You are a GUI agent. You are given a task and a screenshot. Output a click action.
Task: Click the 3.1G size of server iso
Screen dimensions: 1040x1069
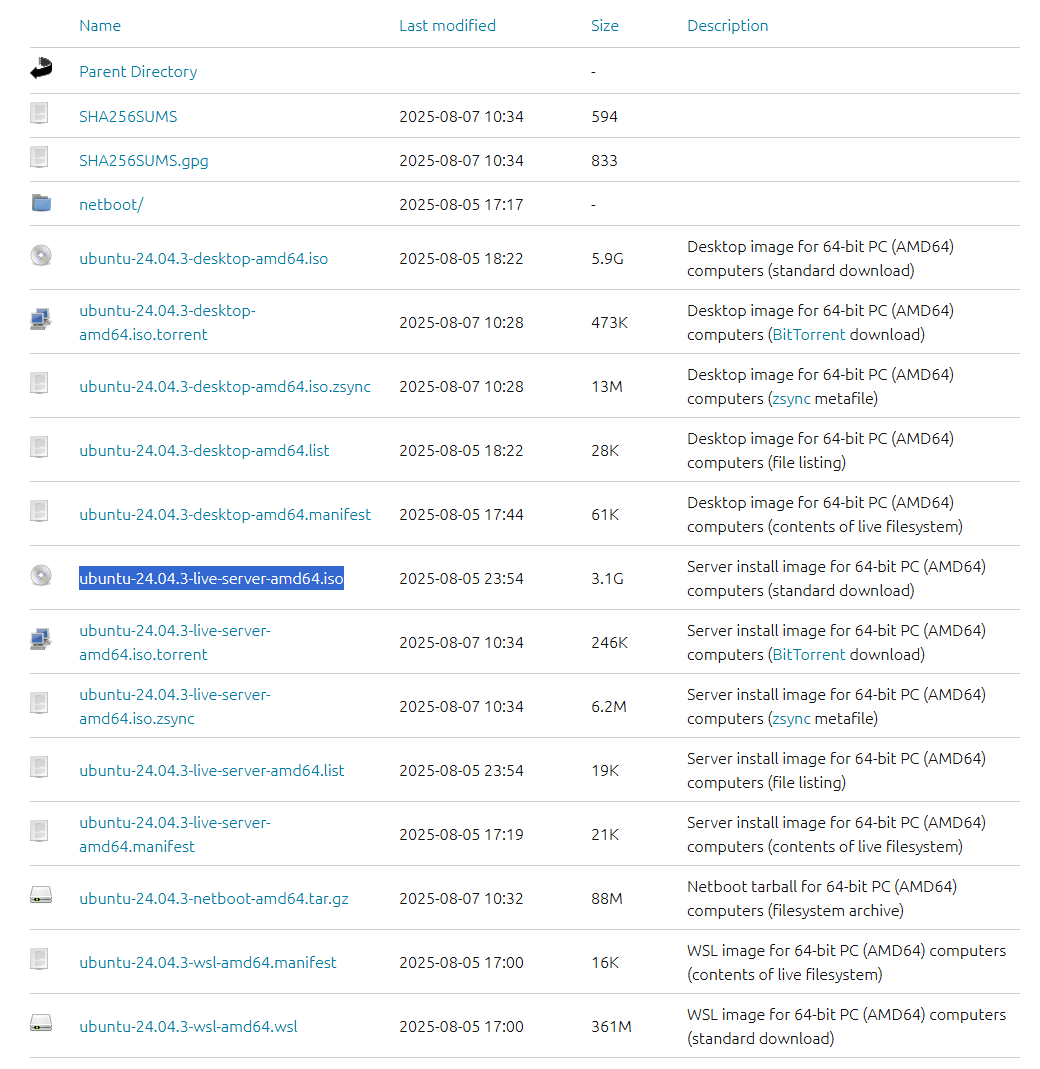pyautogui.click(x=607, y=579)
